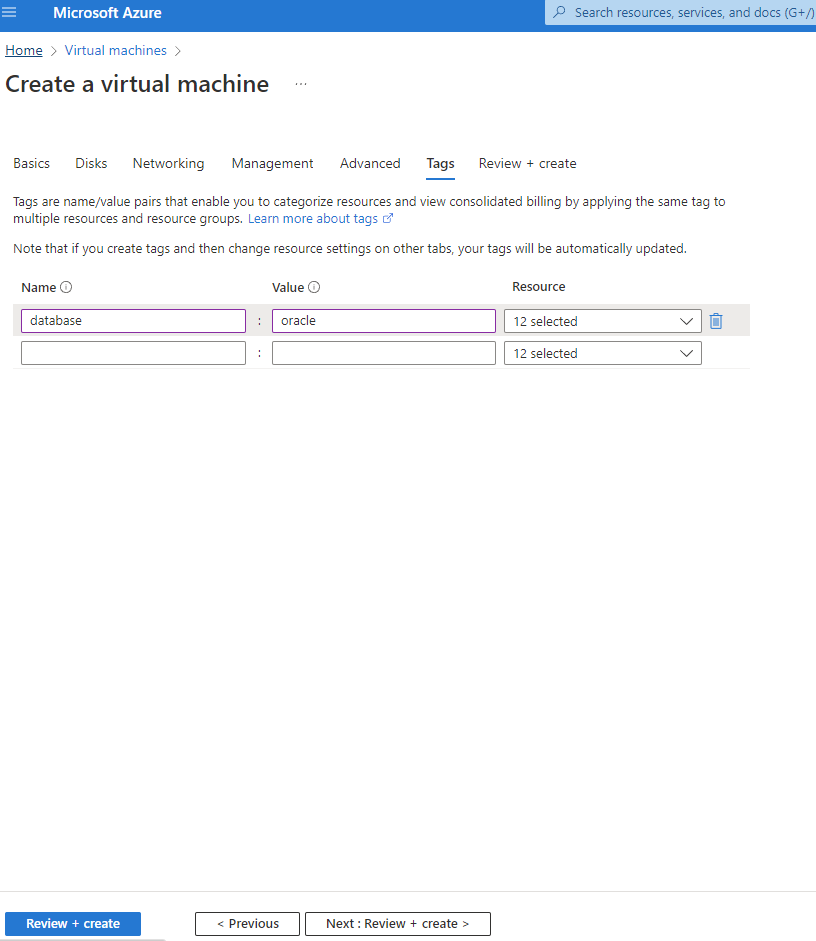Image resolution: width=816 pixels, height=941 pixels.
Task: Click the Value info icon
Action: tap(314, 287)
